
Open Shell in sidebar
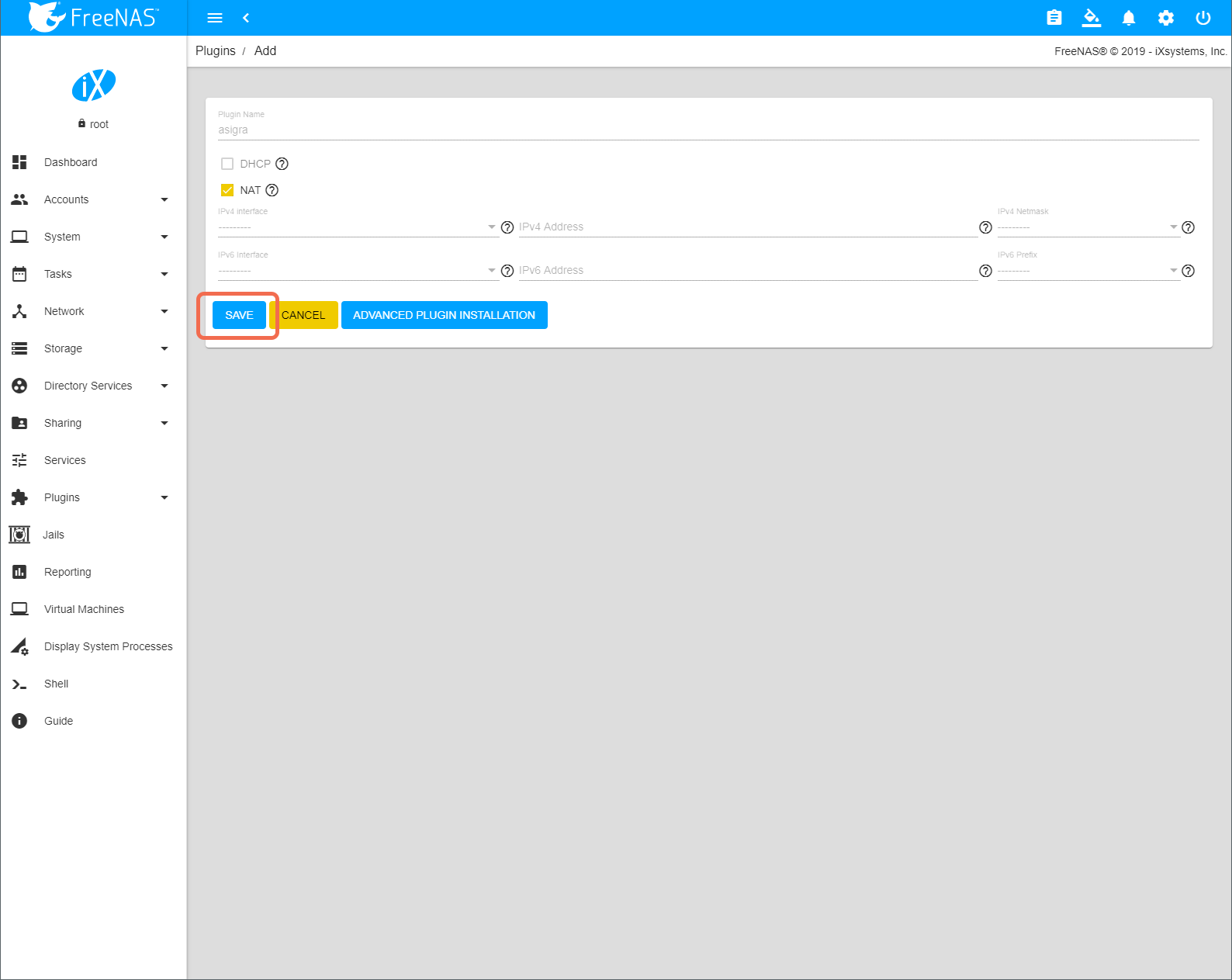(x=93, y=684)
